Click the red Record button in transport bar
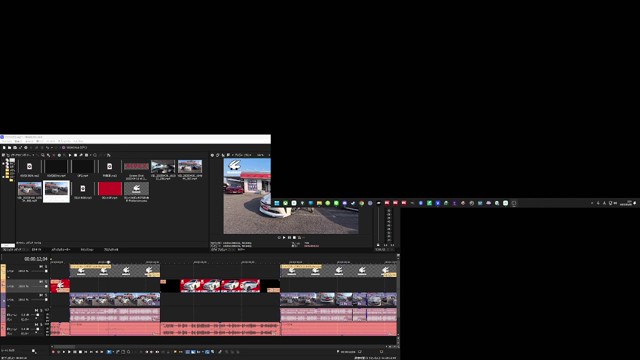Screen dimensions: 640x360 click(x=53, y=352)
